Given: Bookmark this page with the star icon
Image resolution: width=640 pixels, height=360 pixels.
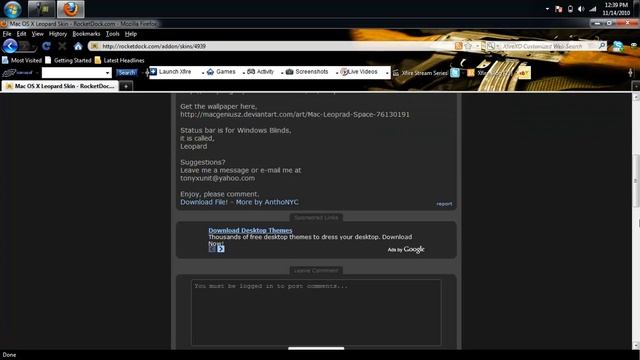Looking at the screenshot, I should click(468, 46).
